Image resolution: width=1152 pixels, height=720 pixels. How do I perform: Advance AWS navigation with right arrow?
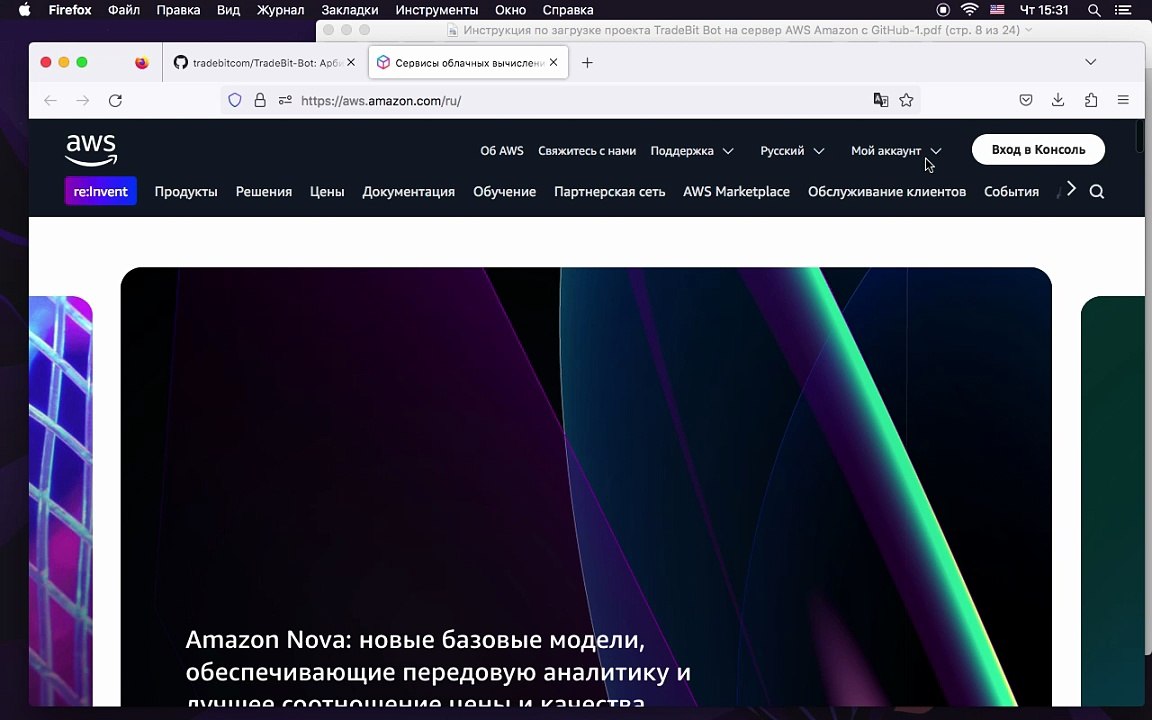tap(1072, 190)
